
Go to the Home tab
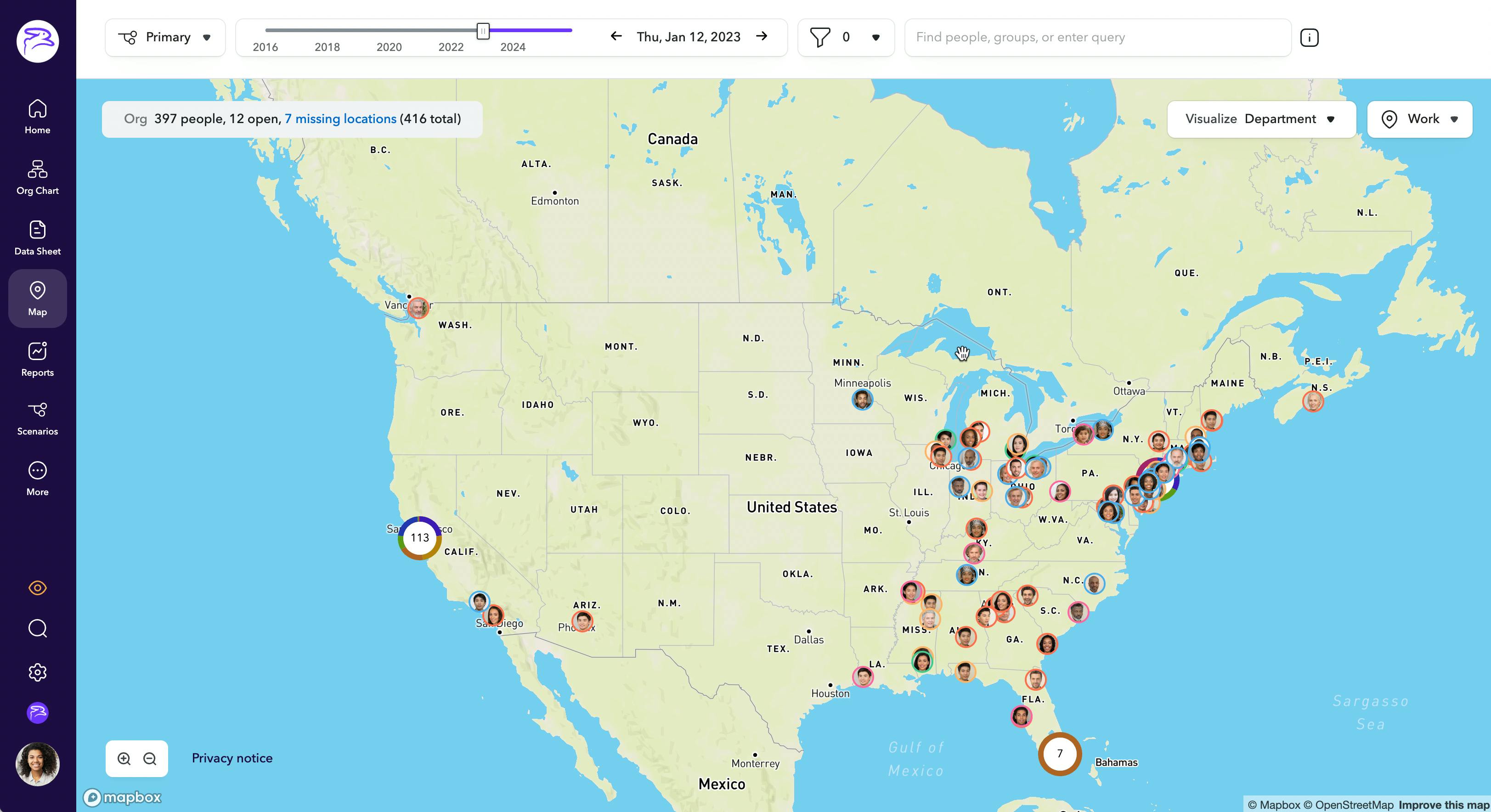[37, 116]
